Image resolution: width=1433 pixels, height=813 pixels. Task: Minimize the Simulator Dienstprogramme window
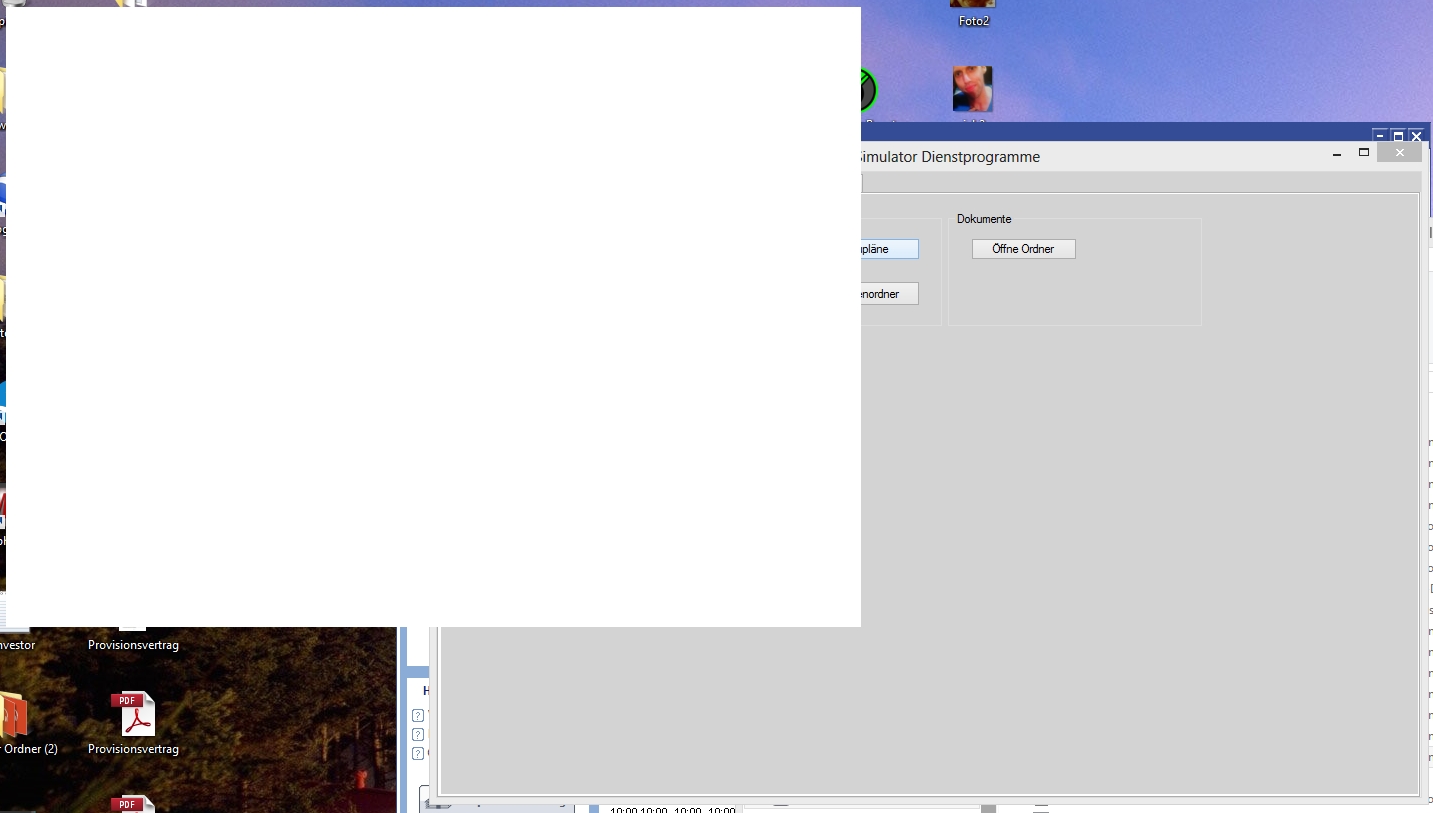1337,153
